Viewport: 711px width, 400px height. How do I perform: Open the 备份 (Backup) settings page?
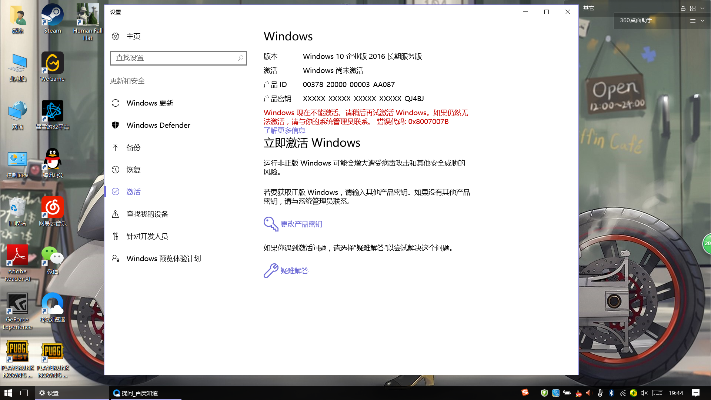(134, 147)
